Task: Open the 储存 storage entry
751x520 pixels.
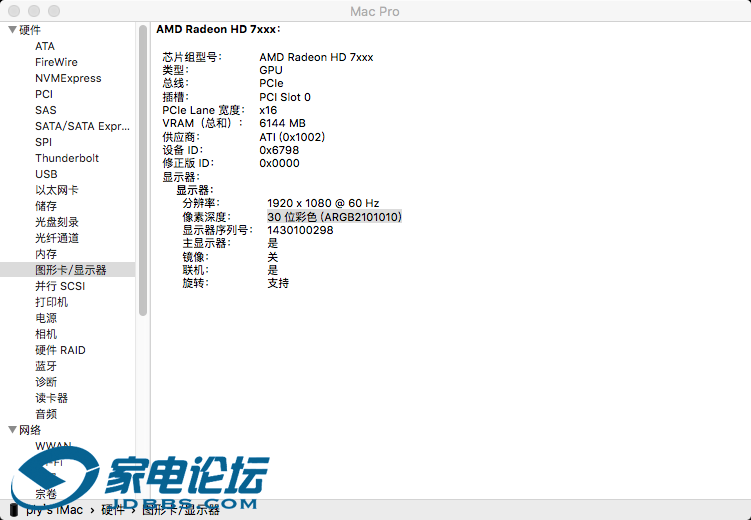Action: [x=46, y=206]
